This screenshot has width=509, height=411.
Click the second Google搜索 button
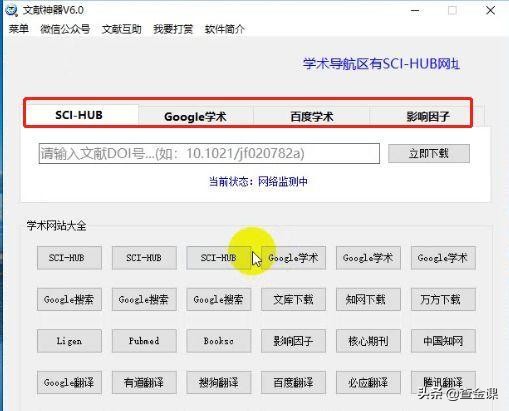click(x=144, y=299)
